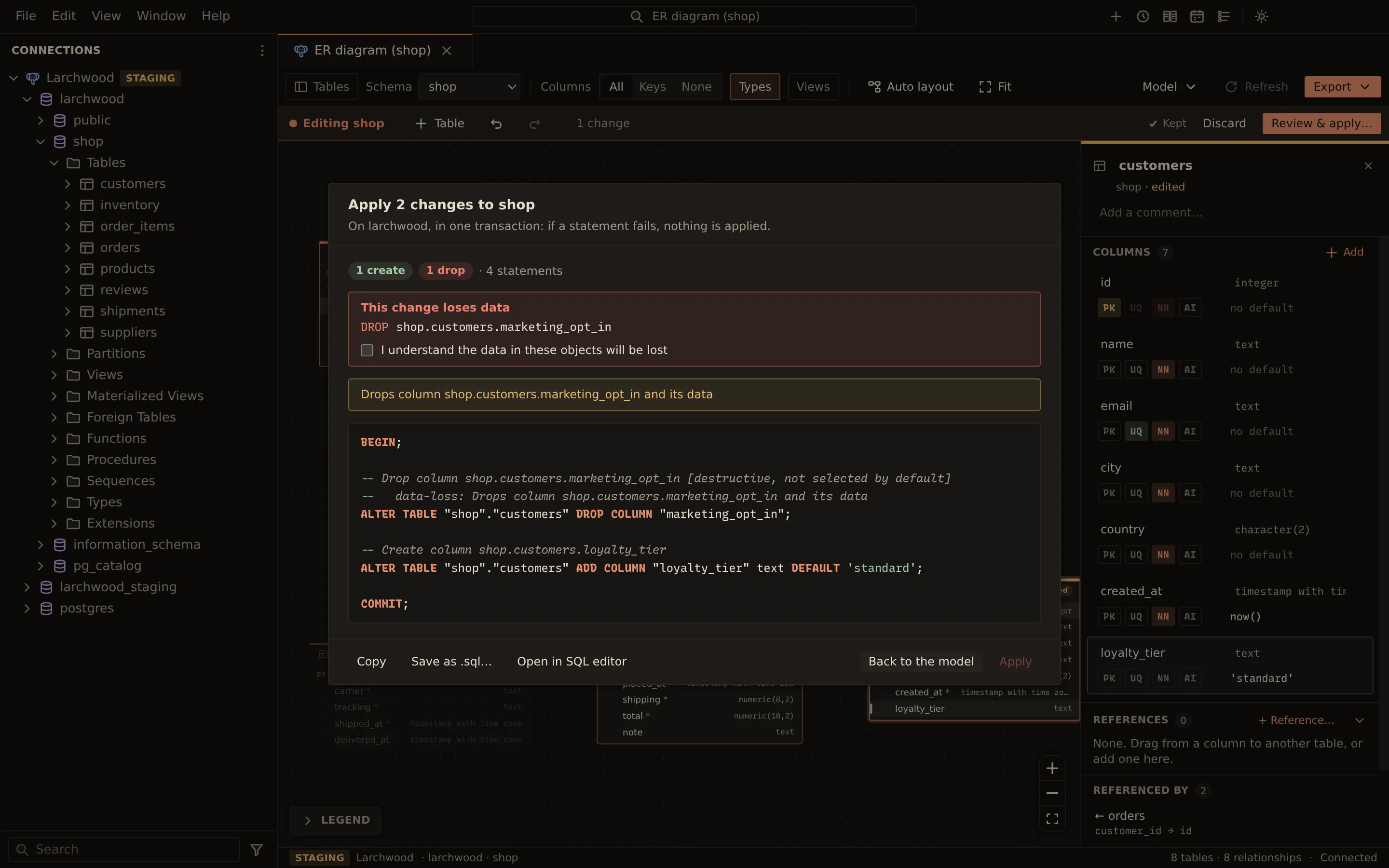Expand the LEGEND panel
1389x868 pixels.
tap(336, 820)
